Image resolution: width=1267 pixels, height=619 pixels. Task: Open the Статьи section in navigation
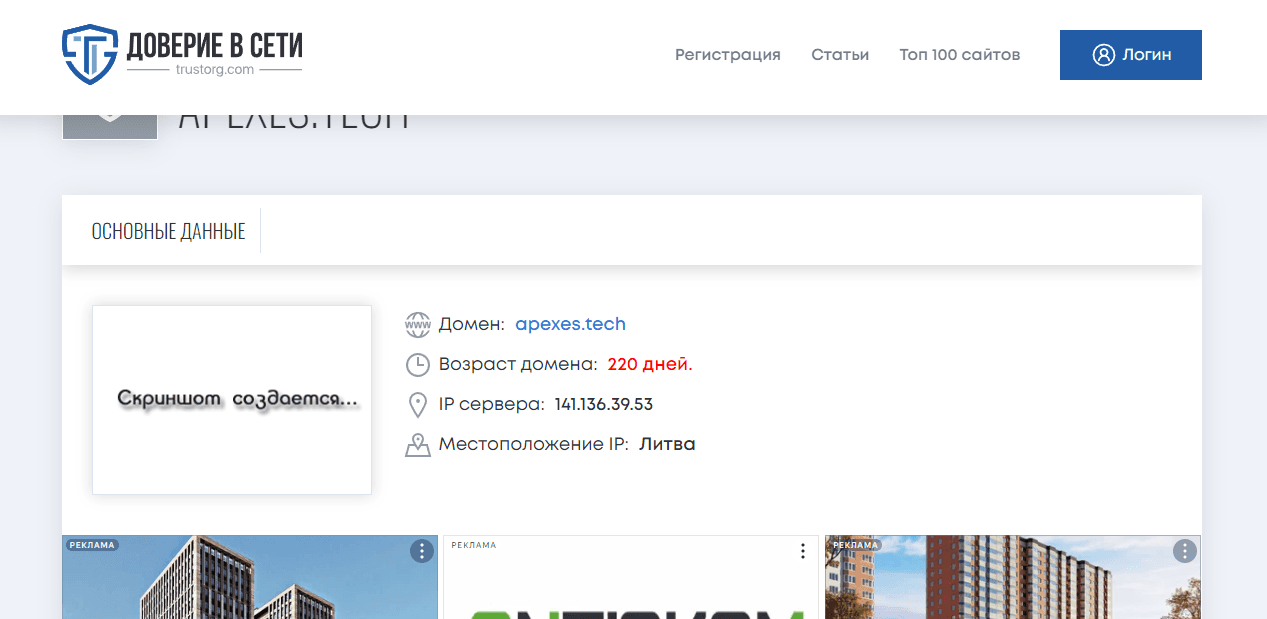click(x=840, y=55)
